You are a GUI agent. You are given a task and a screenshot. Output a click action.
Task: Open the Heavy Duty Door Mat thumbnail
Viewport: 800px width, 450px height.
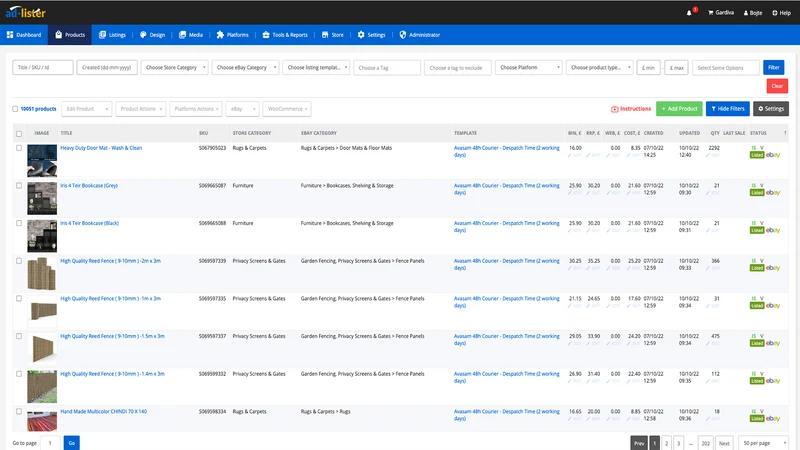tap(42, 161)
